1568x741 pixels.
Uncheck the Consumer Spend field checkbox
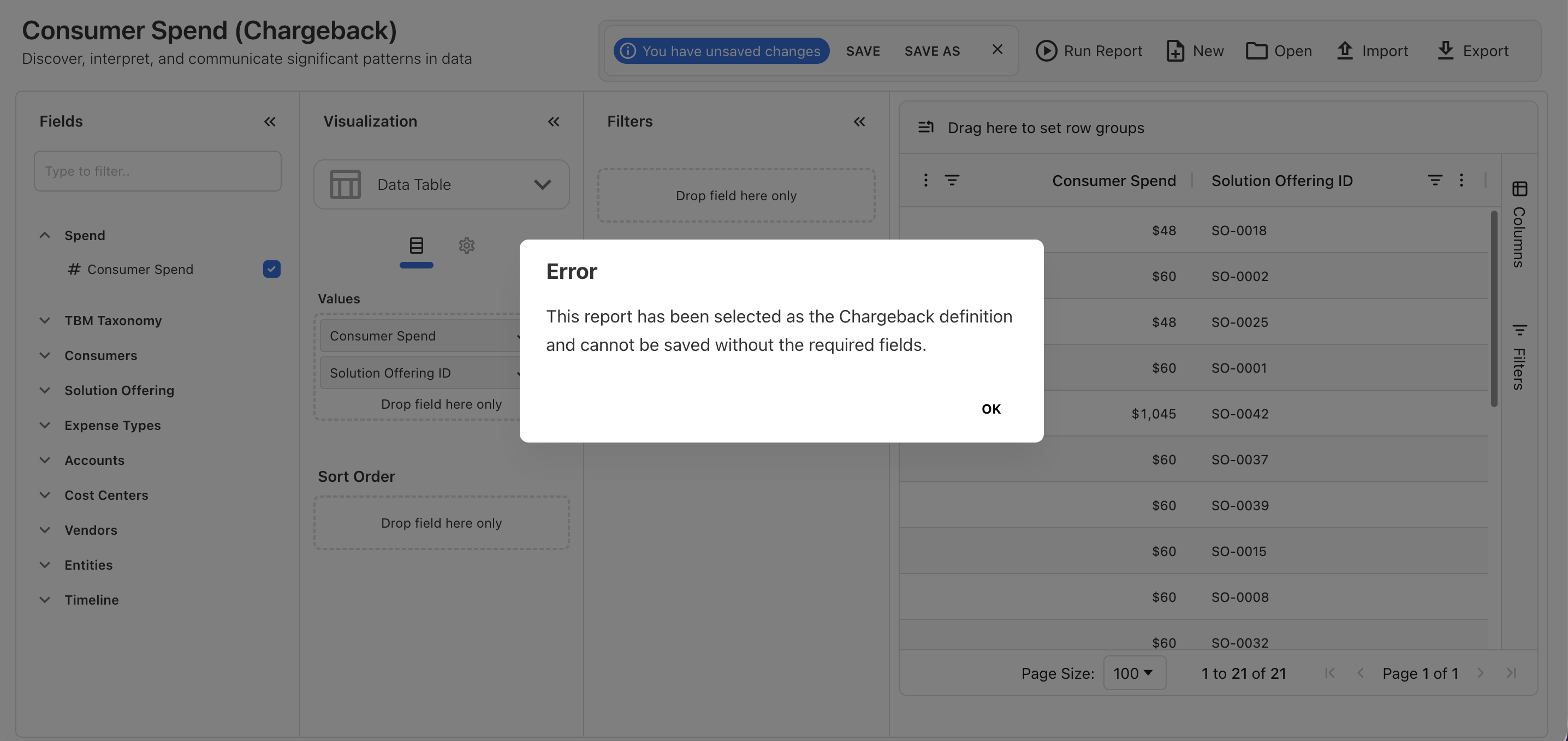(271, 268)
